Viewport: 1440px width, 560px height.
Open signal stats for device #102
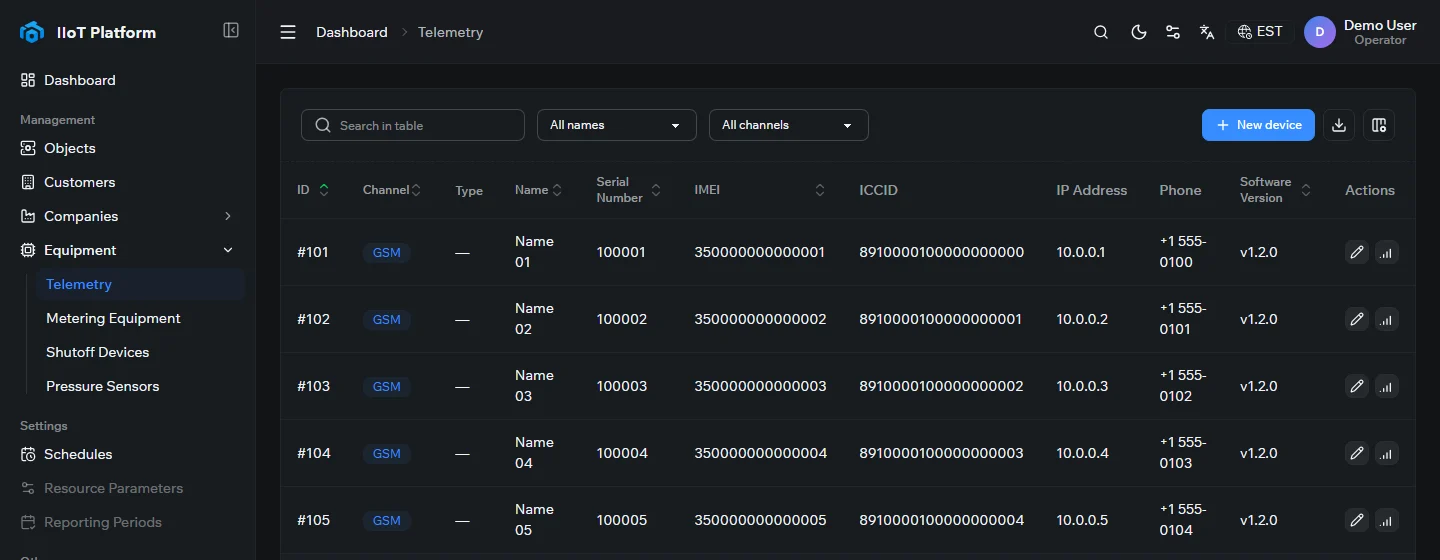click(x=1386, y=319)
